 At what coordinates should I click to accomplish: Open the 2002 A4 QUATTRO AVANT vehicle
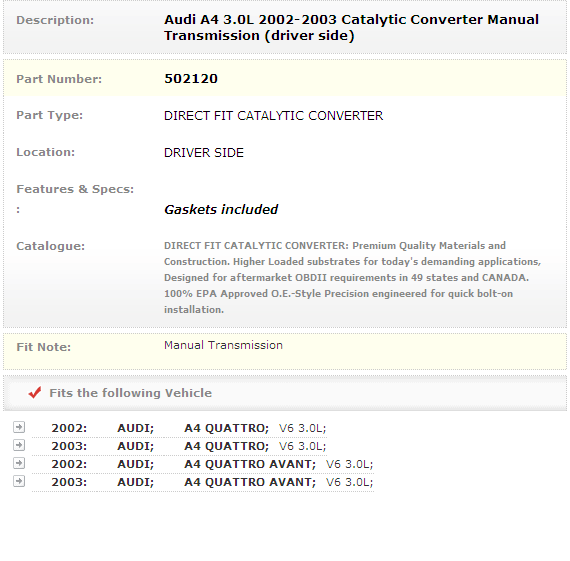pos(203,464)
